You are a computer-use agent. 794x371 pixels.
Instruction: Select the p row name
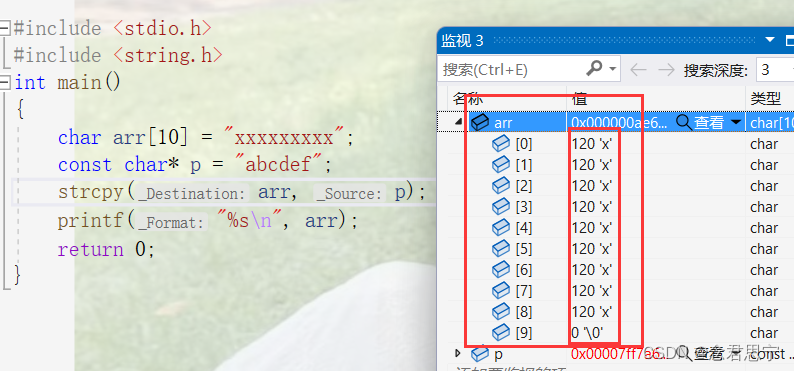coord(498,355)
